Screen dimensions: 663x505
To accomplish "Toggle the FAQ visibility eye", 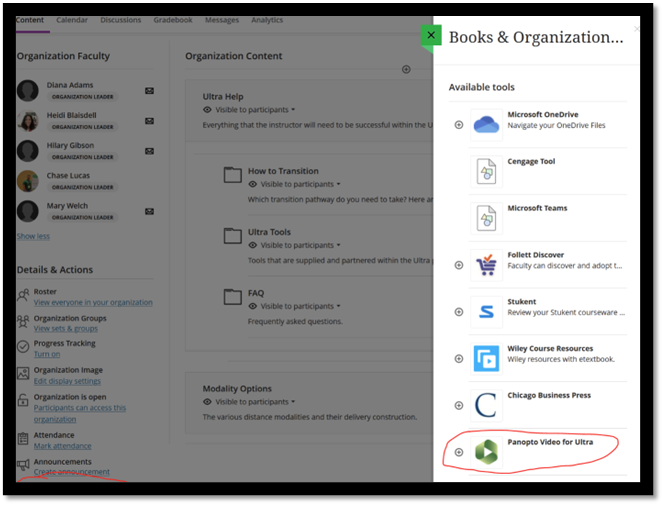I will click(252, 306).
